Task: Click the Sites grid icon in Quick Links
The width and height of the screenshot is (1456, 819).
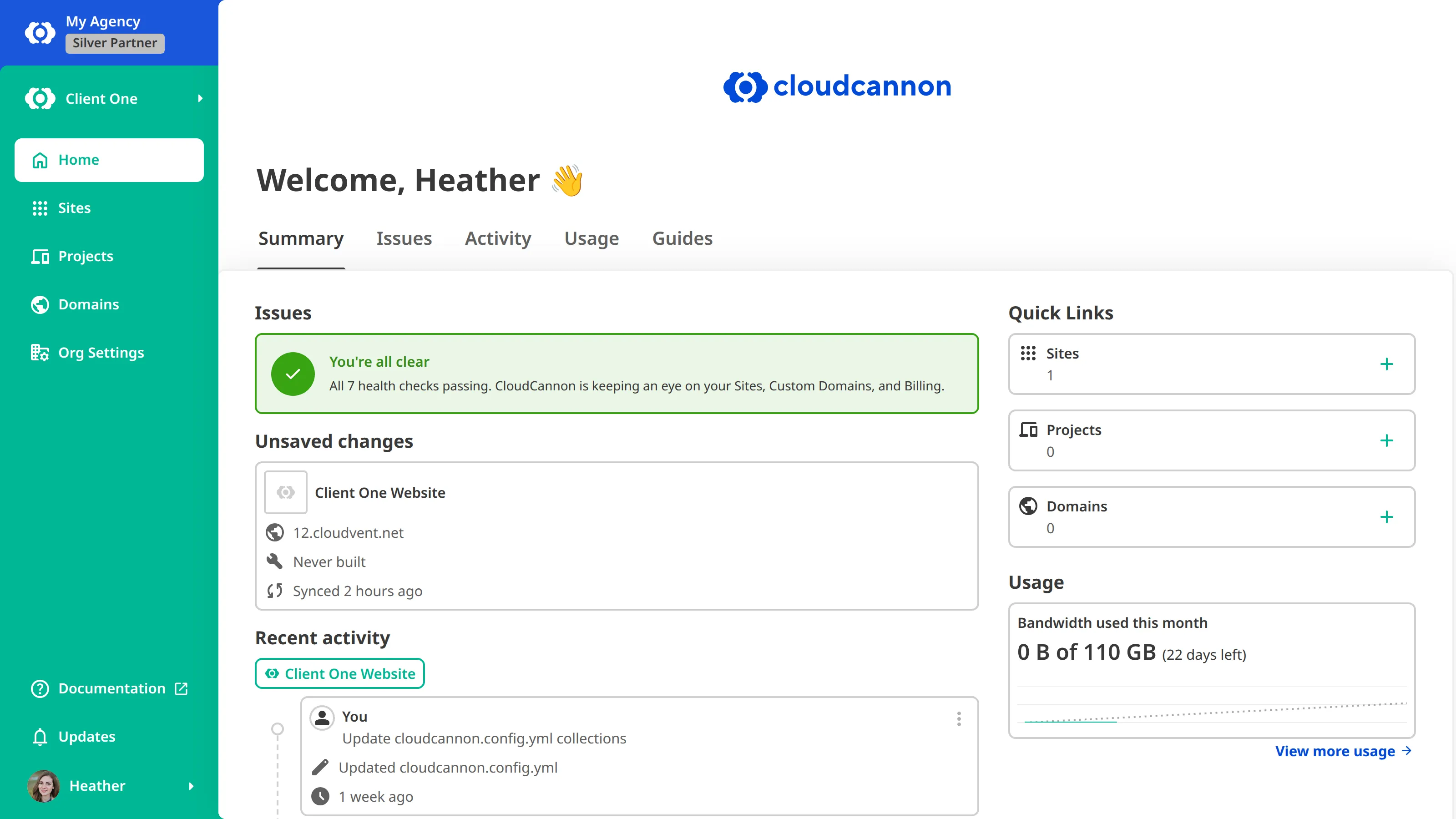Action: point(1028,353)
